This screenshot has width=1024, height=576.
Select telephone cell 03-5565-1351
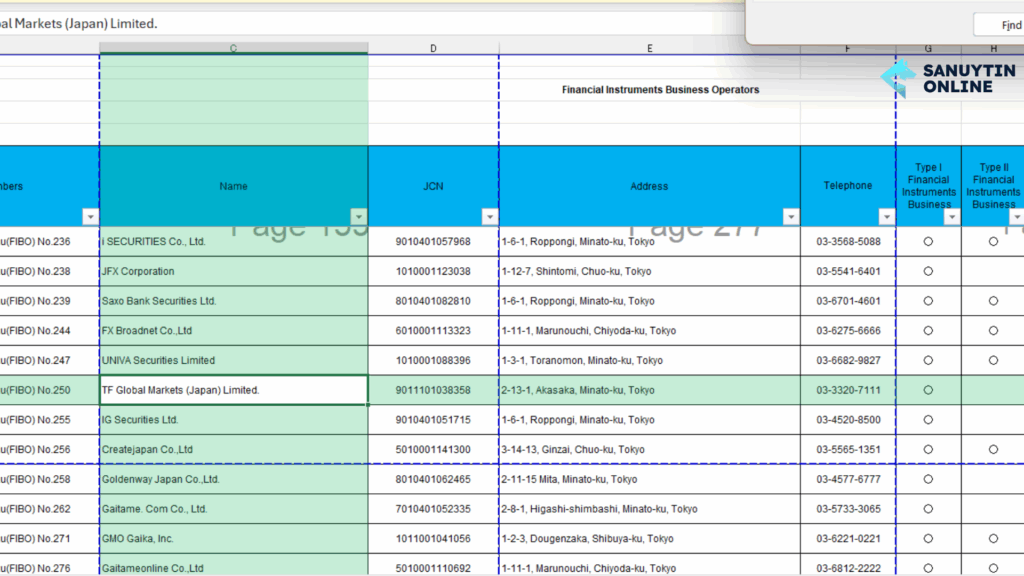point(848,449)
